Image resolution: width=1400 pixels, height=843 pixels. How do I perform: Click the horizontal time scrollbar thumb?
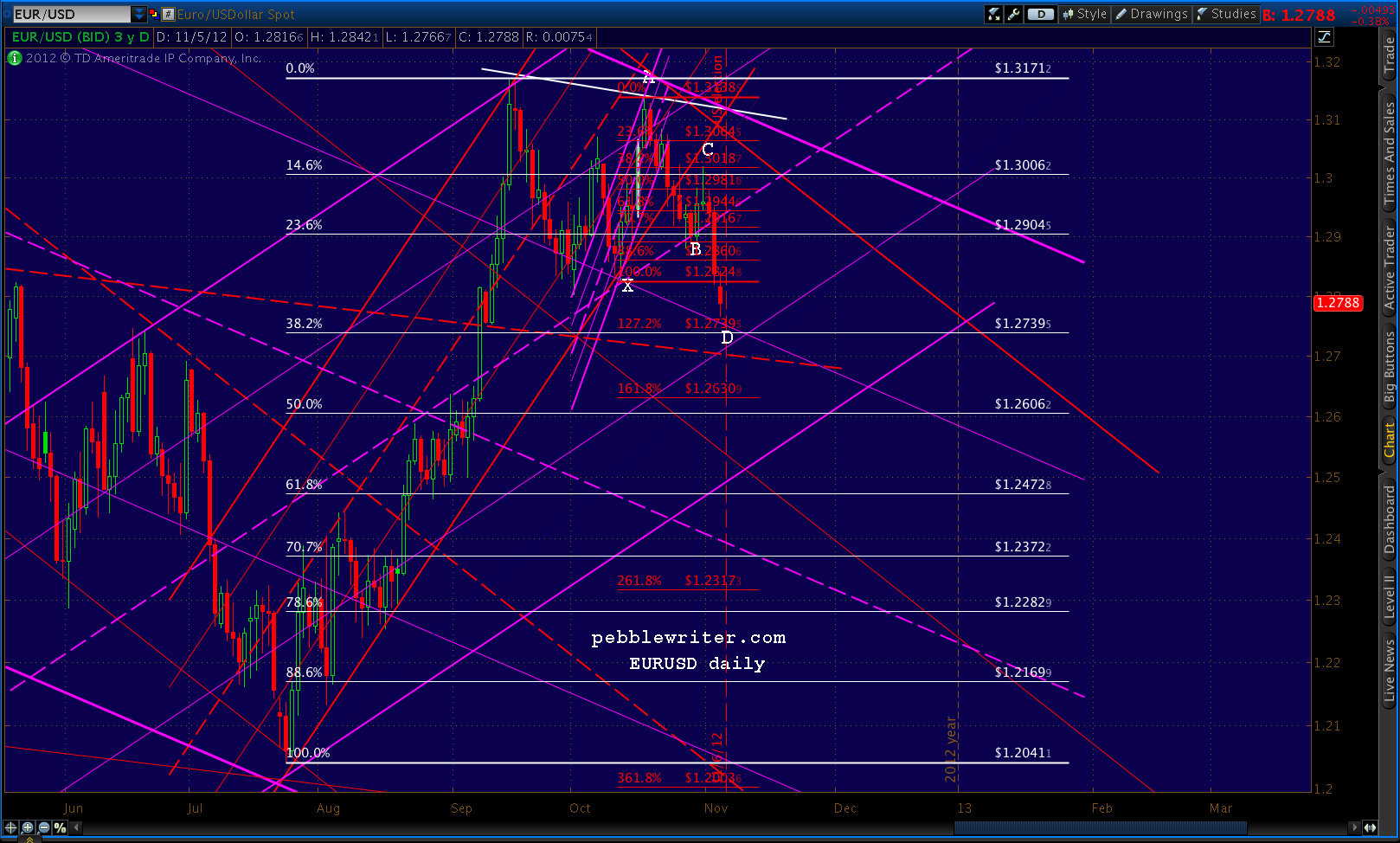[1101, 827]
